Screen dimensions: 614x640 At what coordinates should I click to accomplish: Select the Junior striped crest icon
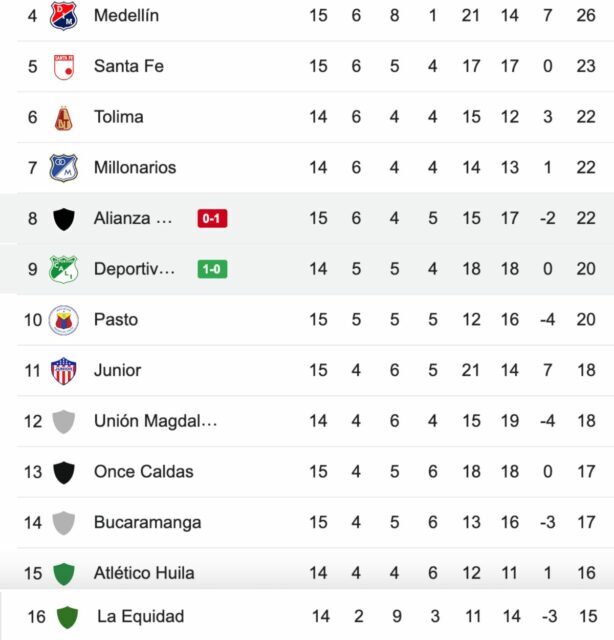click(63, 370)
